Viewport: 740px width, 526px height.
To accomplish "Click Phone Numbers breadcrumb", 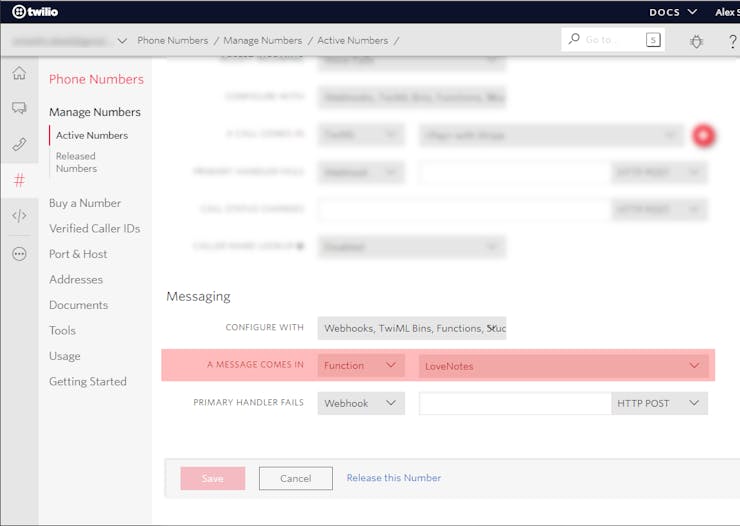I will 173,41.
